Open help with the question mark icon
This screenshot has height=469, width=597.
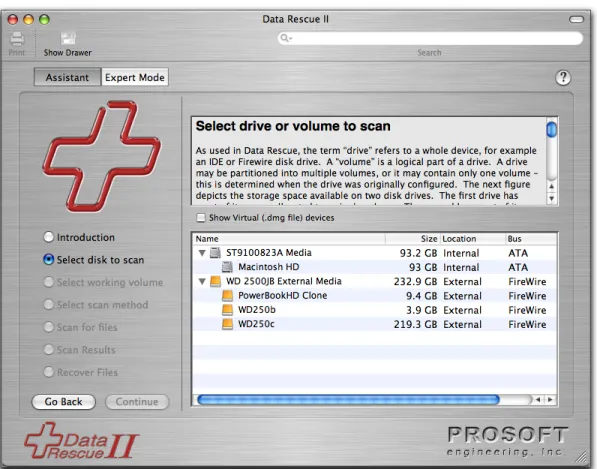point(563,78)
